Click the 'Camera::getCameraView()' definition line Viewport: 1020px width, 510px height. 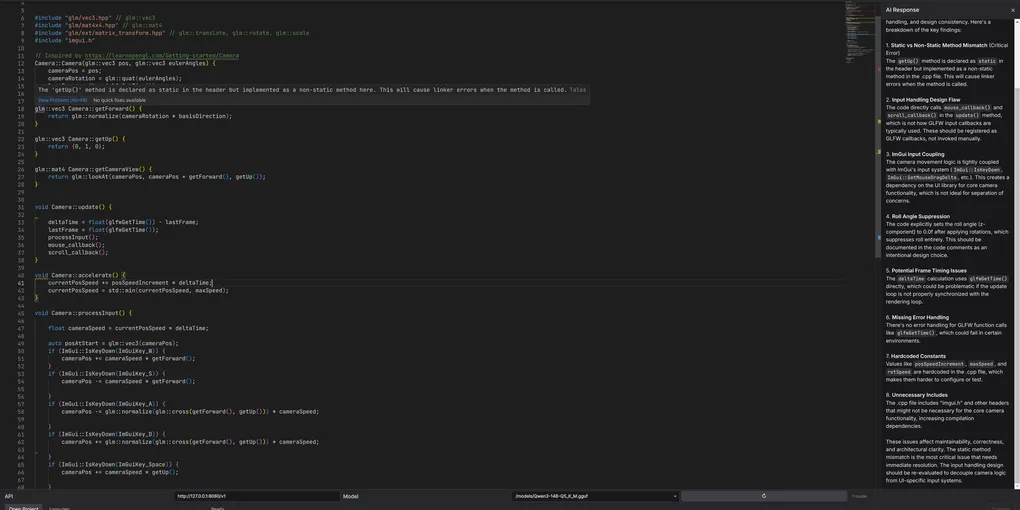(93, 169)
